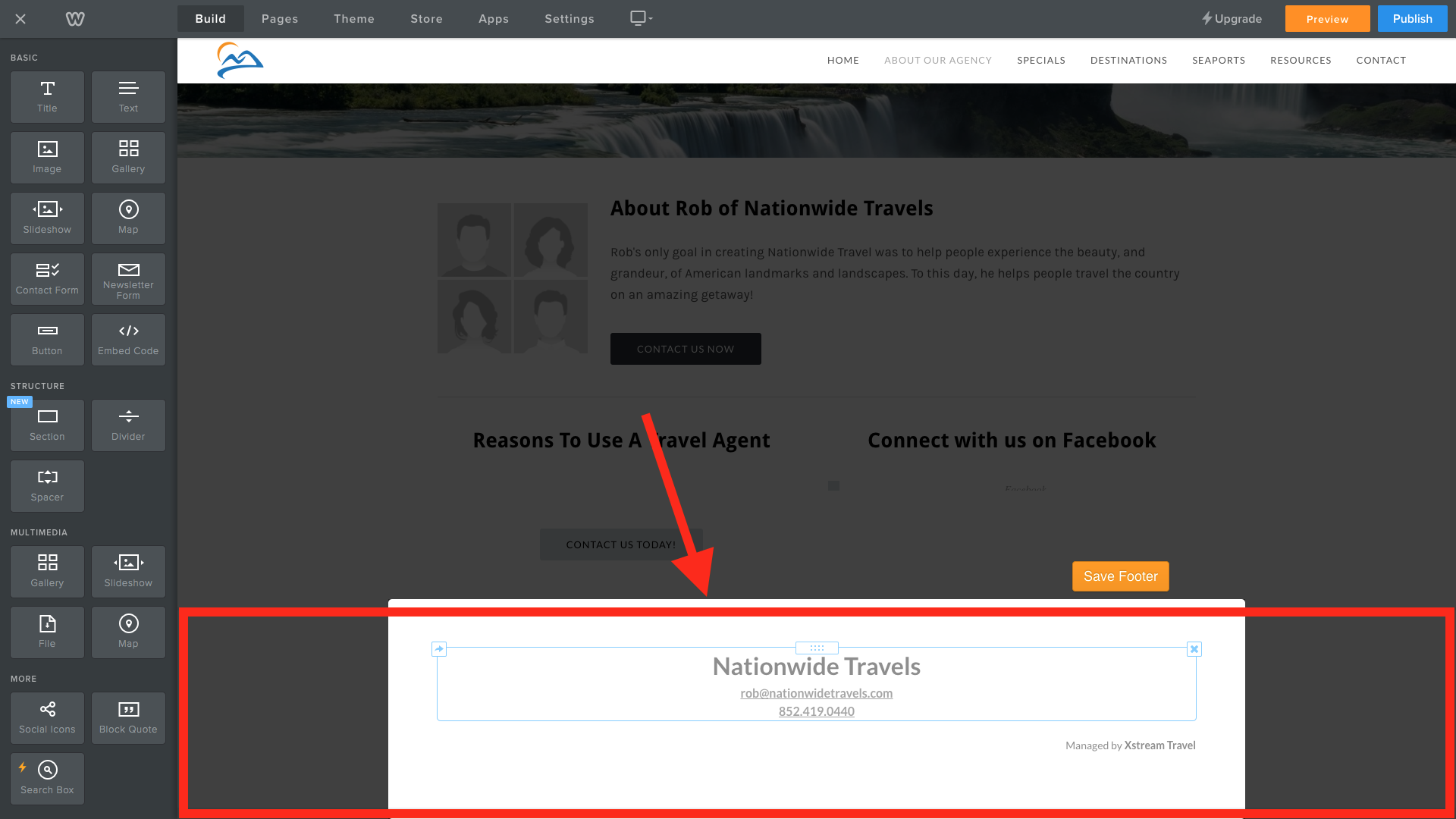The image size is (1456, 819).
Task: Click the Managed by Xstream Travel text
Action: click(1131, 745)
